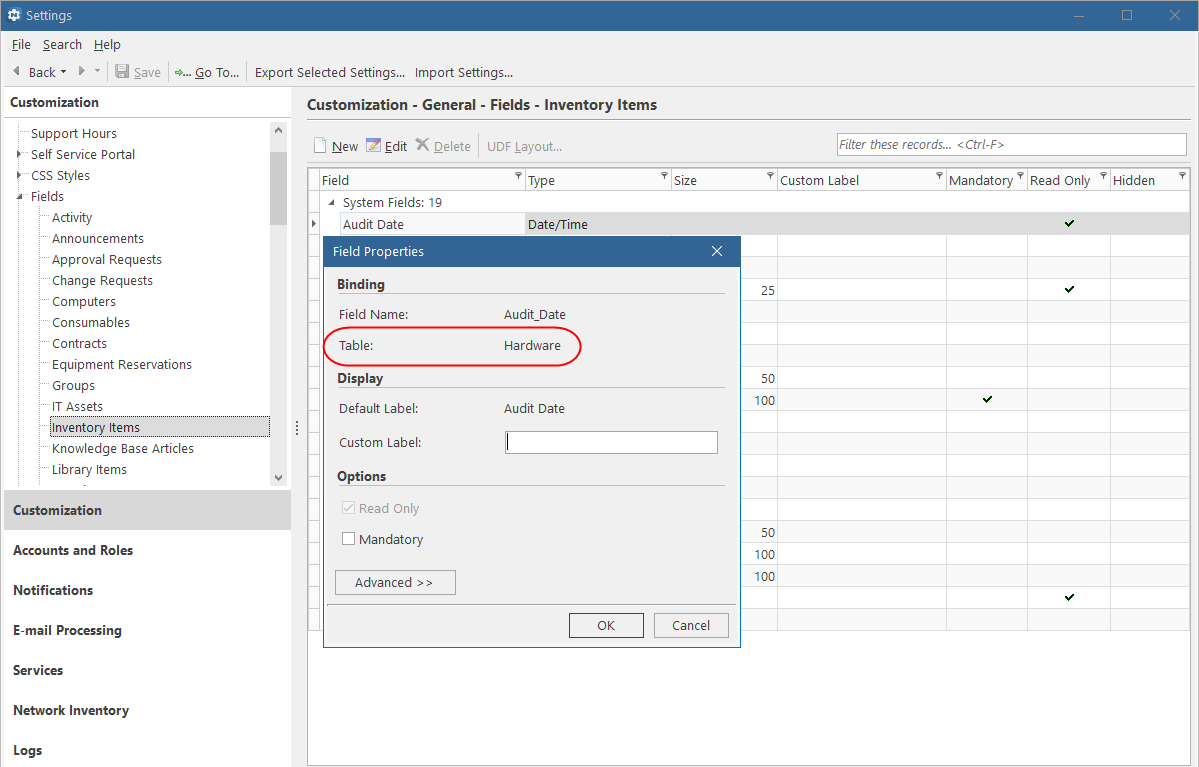Open the Search menu
Viewport: 1199px width, 767px height.
point(62,44)
